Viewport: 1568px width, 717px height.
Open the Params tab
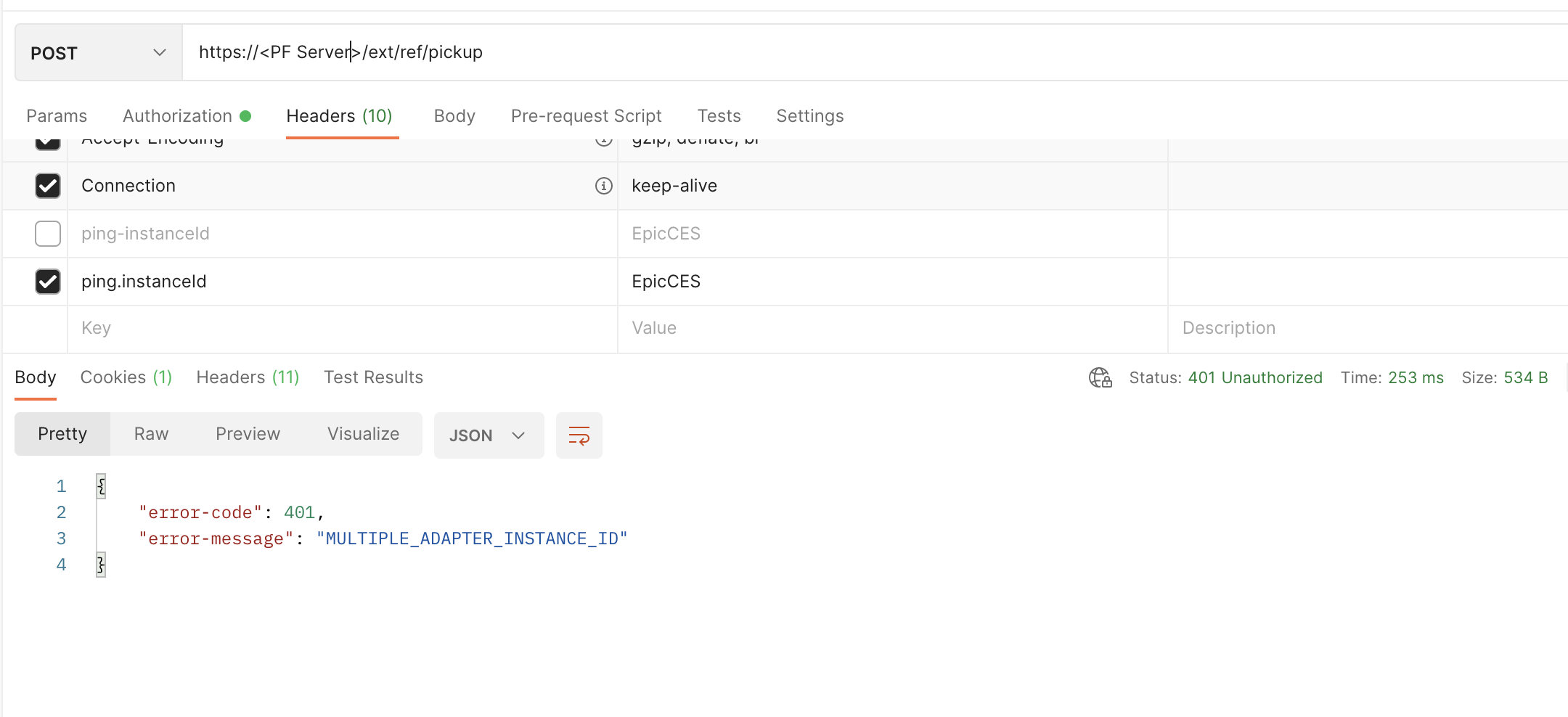[x=56, y=115]
